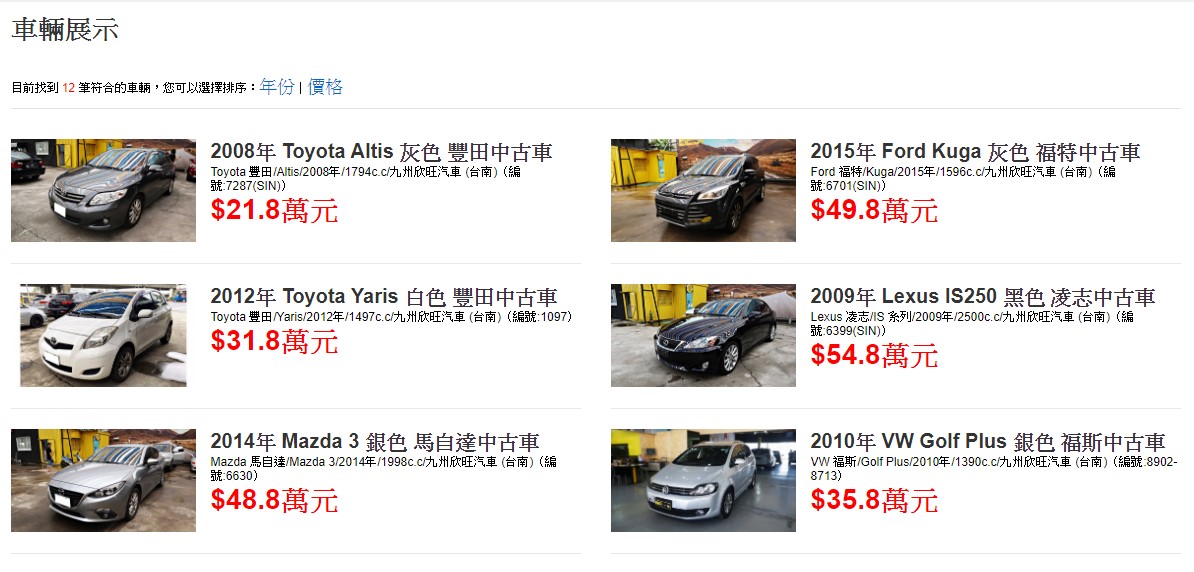
Task: Sort vehicles by 價格
Action: click(x=325, y=87)
